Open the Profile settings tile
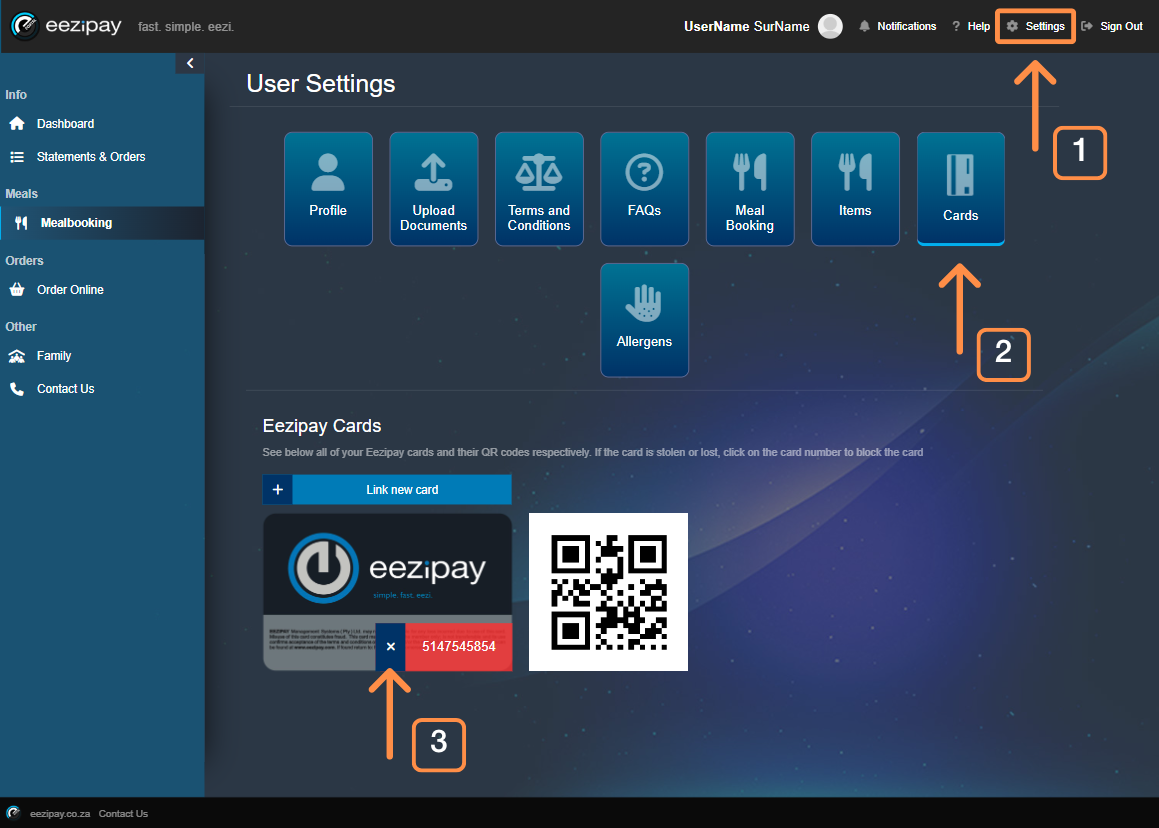The image size is (1159, 828). tap(328, 189)
